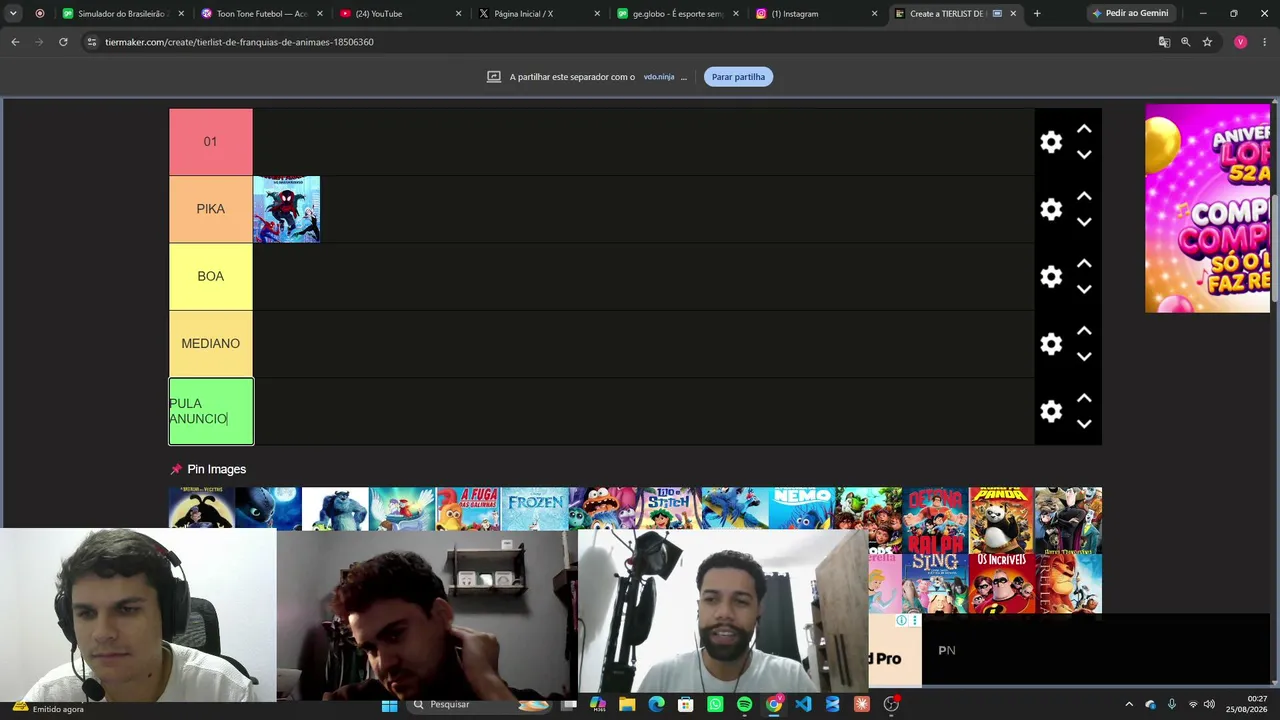Open Spotify from taskbar
The width and height of the screenshot is (1280, 720).
744,705
